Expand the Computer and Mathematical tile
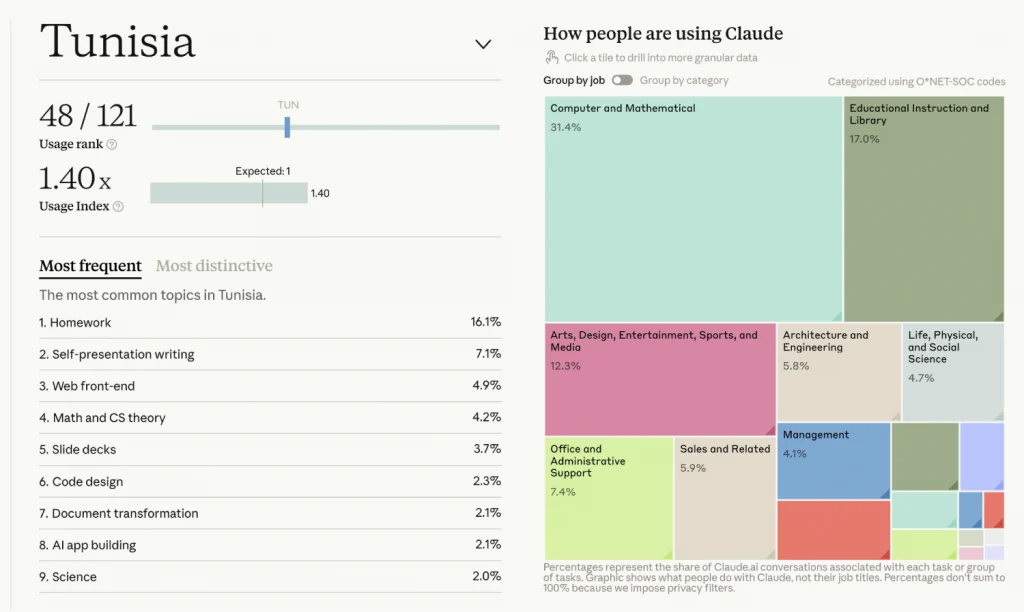Viewport: 1024px width, 612px height. [693, 208]
